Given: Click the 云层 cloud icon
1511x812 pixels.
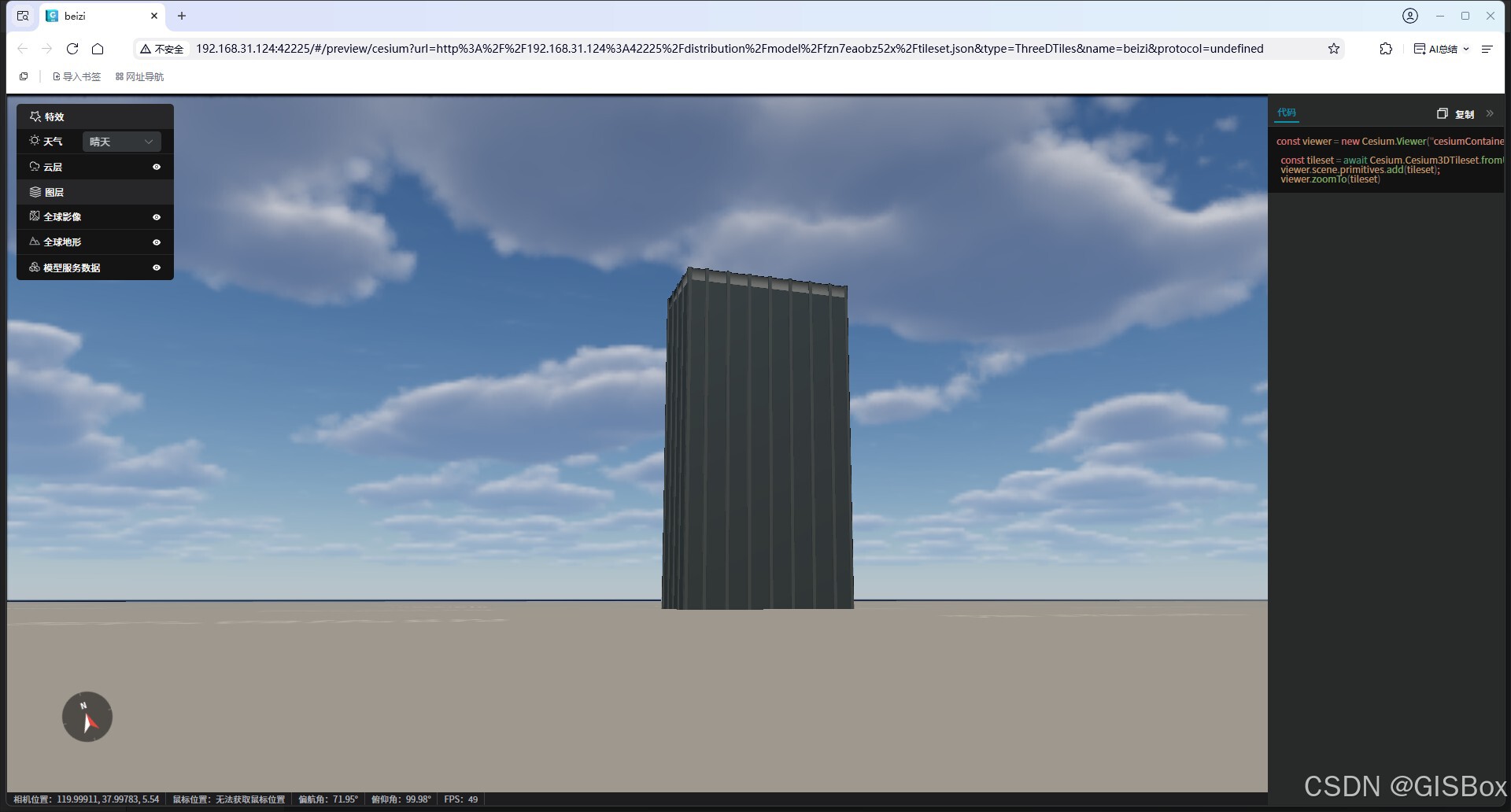Looking at the screenshot, I should pyautogui.click(x=35, y=166).
